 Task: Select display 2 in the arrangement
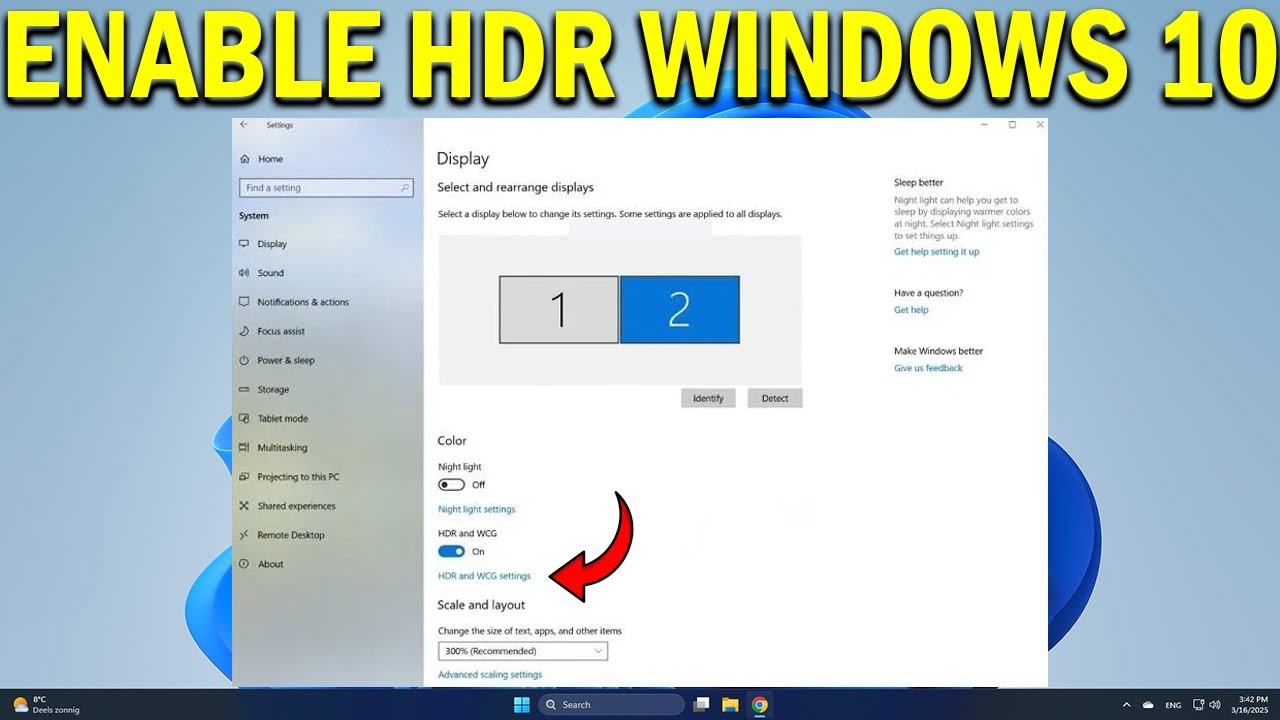680,310
